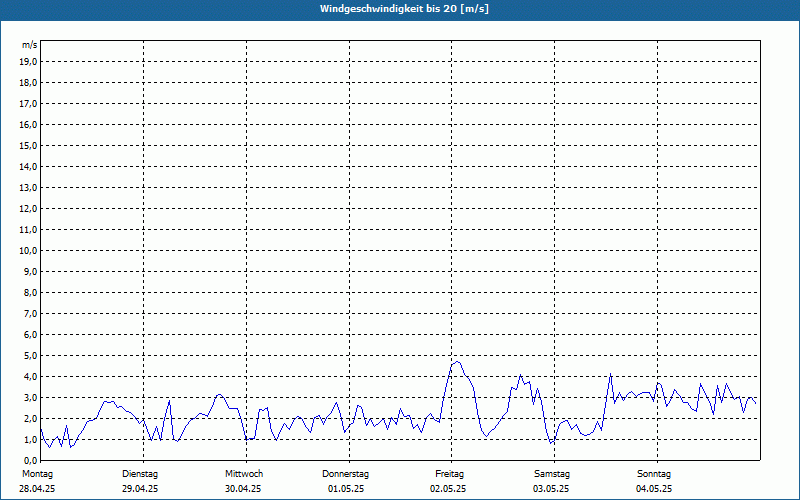Click the 14,0 y-axis value
Screen dimensions: 800x500
pos(28,166)
